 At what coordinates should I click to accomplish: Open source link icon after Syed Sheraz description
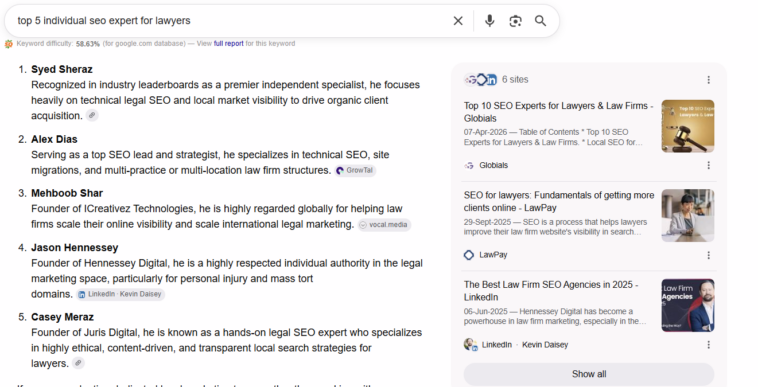(x=92, y=115)
